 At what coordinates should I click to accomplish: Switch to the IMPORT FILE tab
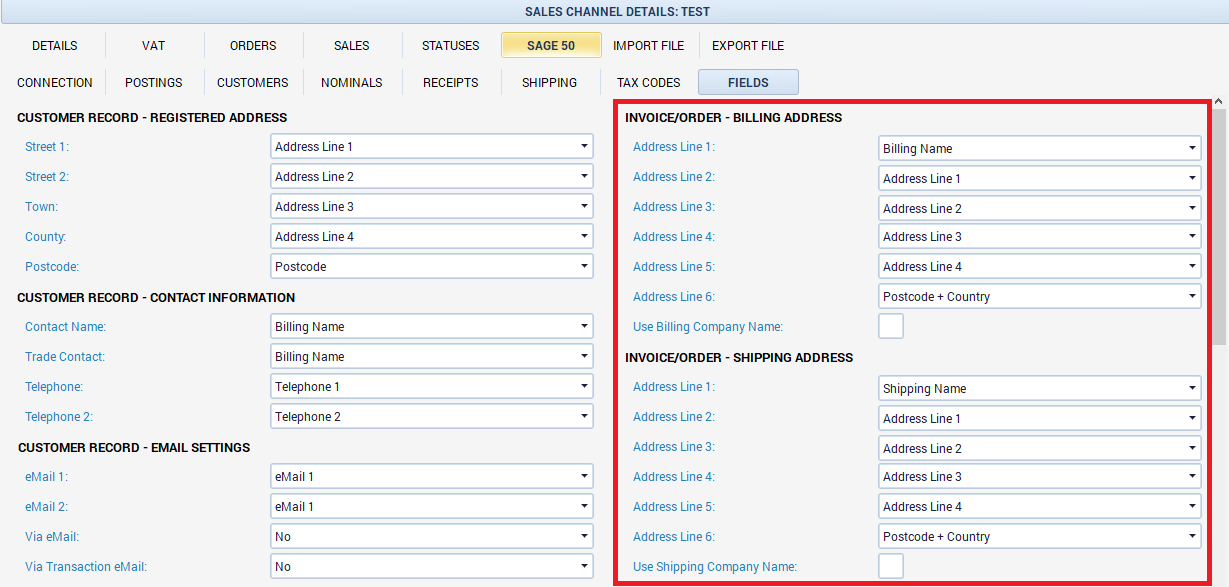point(649,45)
